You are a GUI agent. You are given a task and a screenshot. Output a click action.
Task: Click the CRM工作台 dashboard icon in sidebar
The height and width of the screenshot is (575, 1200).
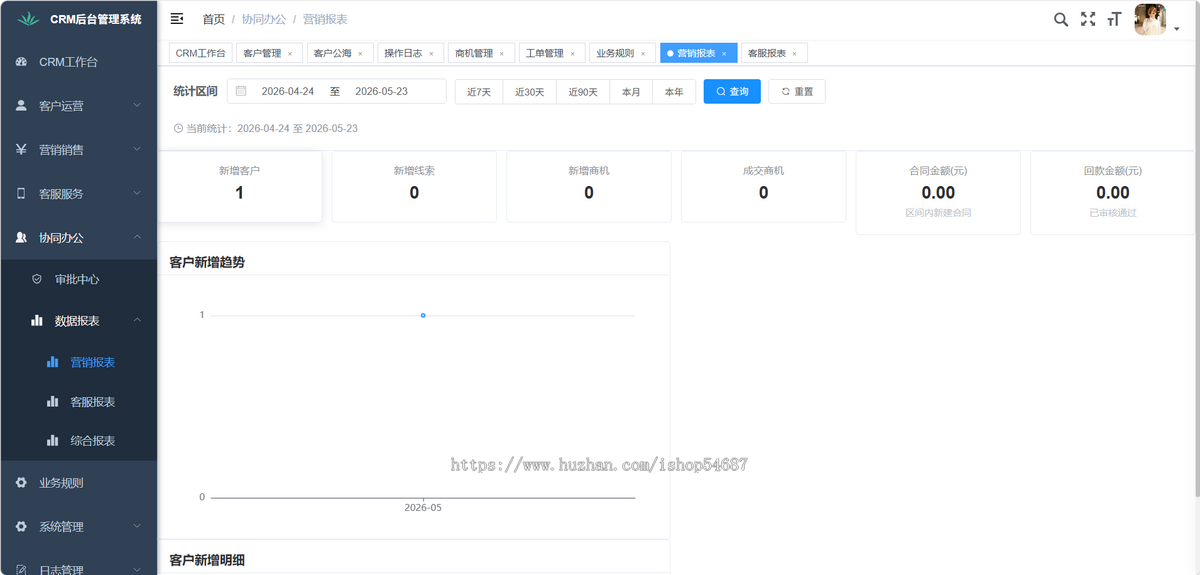click(21, 62)
